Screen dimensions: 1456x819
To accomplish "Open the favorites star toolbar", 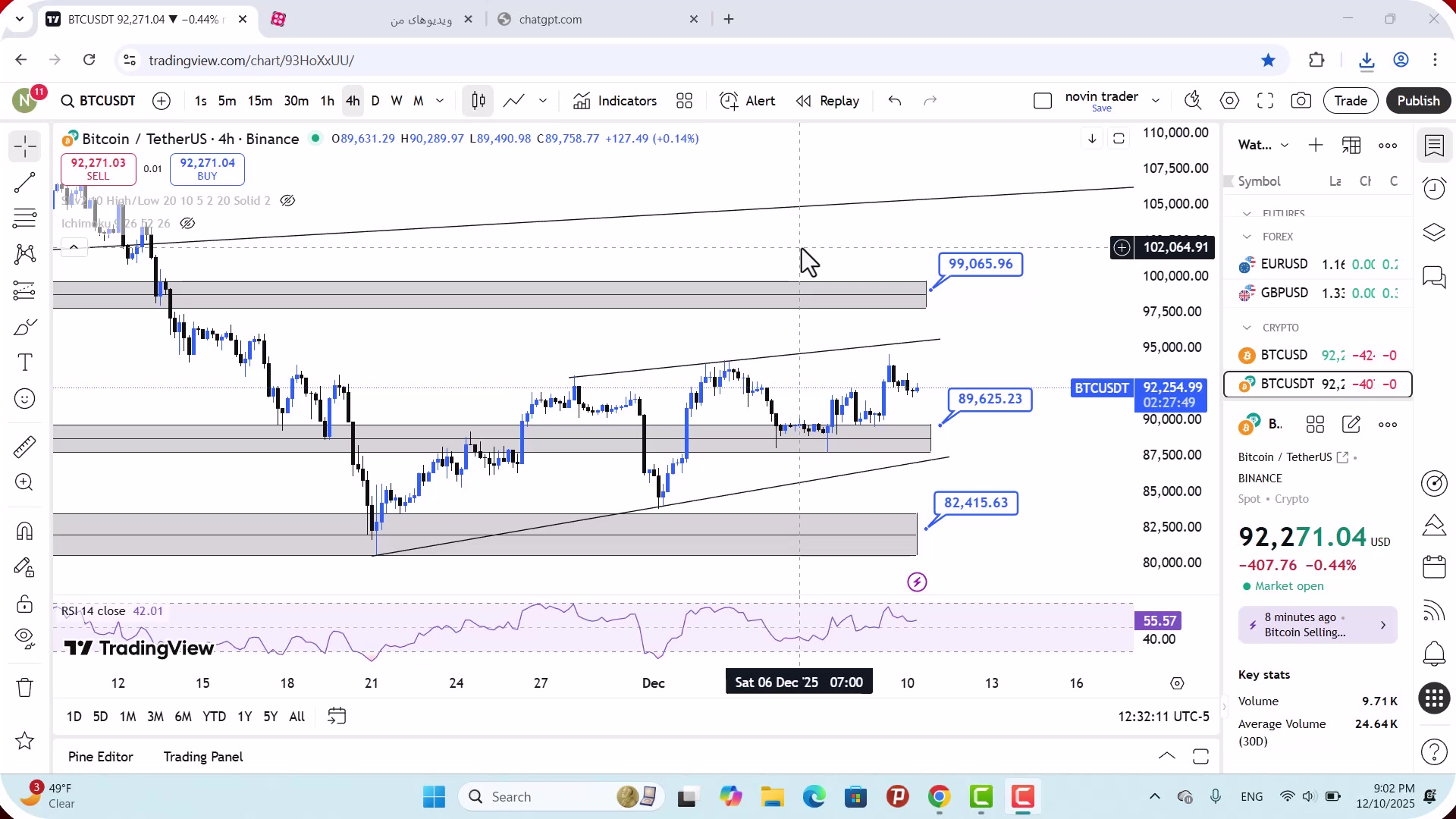I will tap(24, 741).
